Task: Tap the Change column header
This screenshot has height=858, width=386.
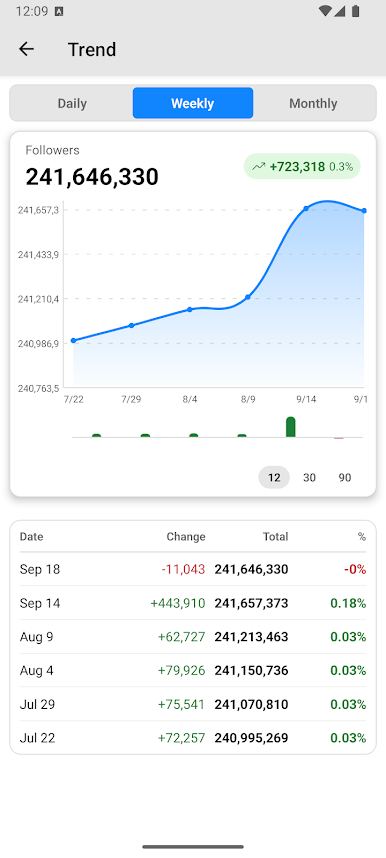Action: coord(186,537)
